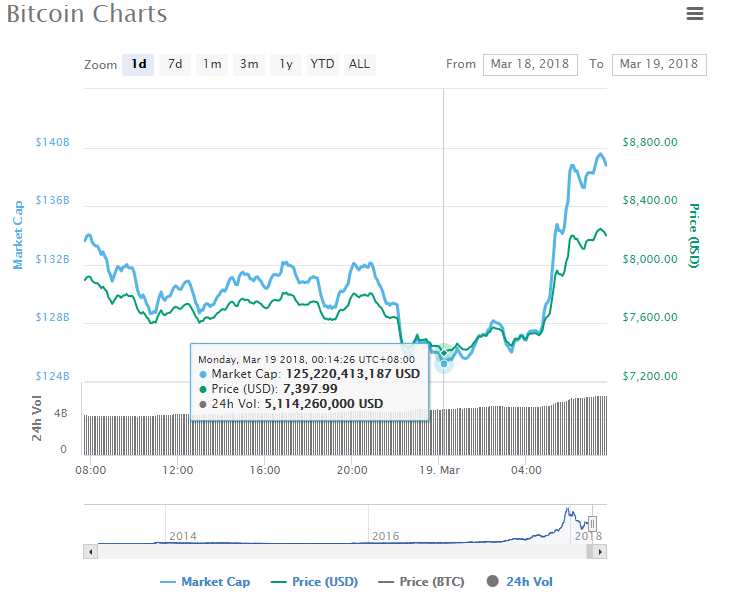This screenshot has width=738, height=597.
Task: Click the $124B market cap axis label
Action: 52,376
